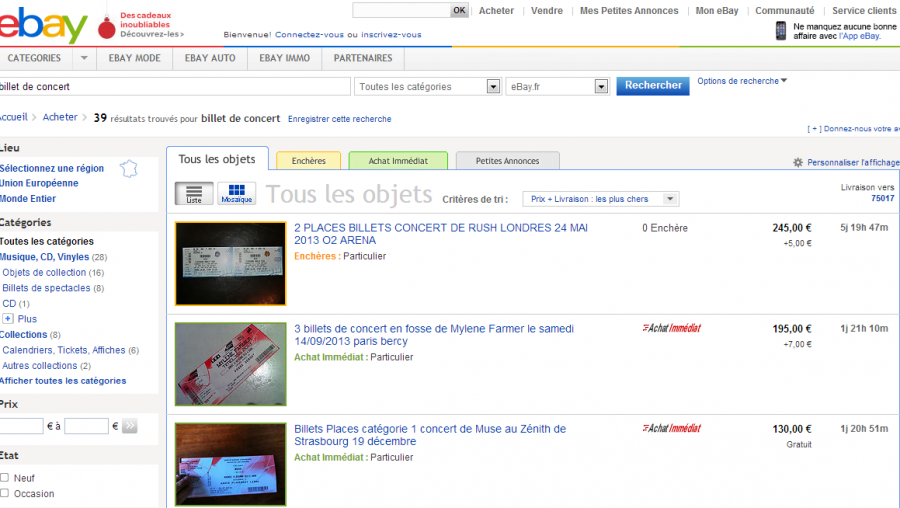Click the Personnaliser l'affichage gear icon
The height and width of the screenshot is (508, 900).
798,162
